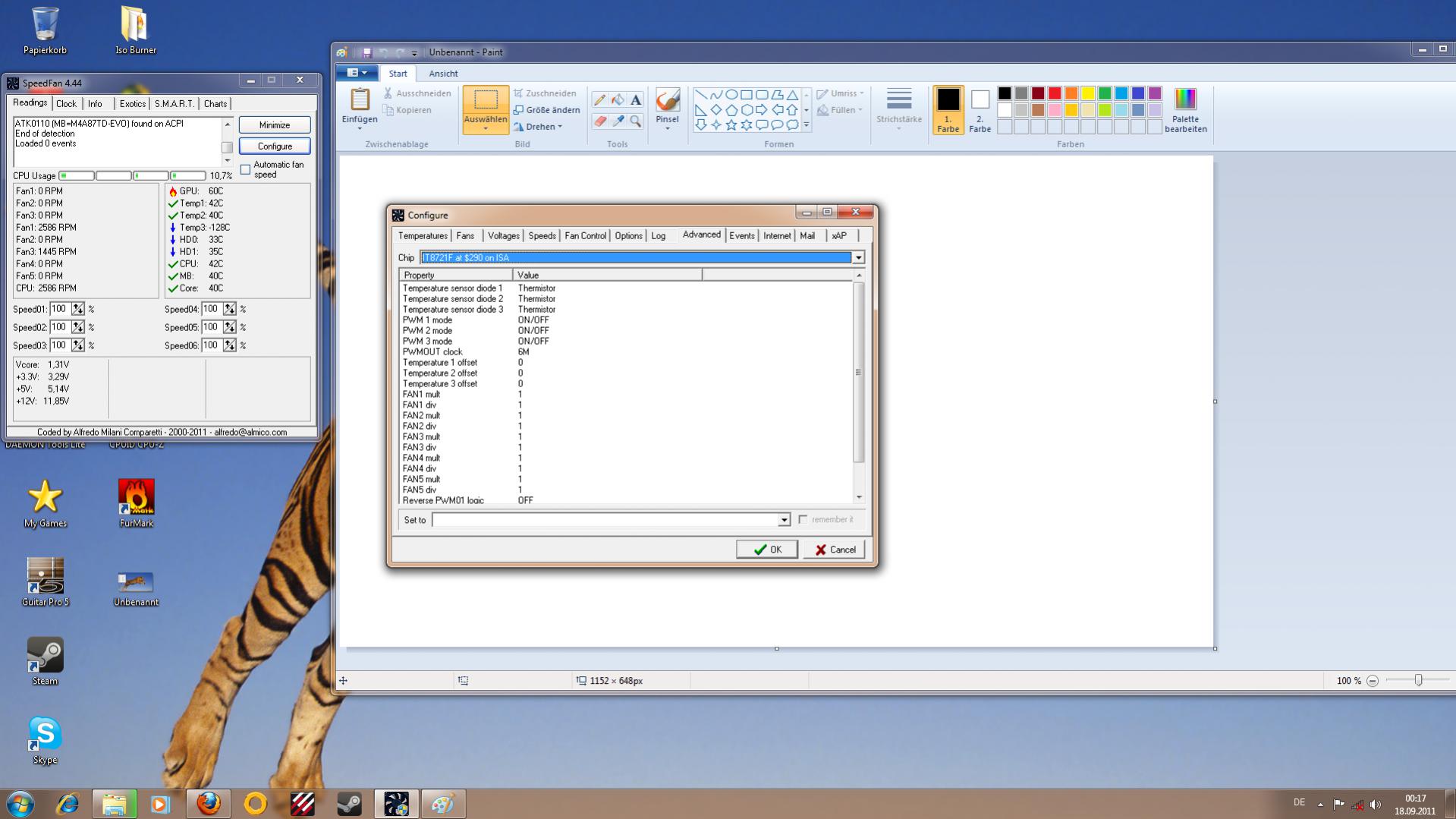Click the save icon in Paint title bar

(x=366, y=52)
